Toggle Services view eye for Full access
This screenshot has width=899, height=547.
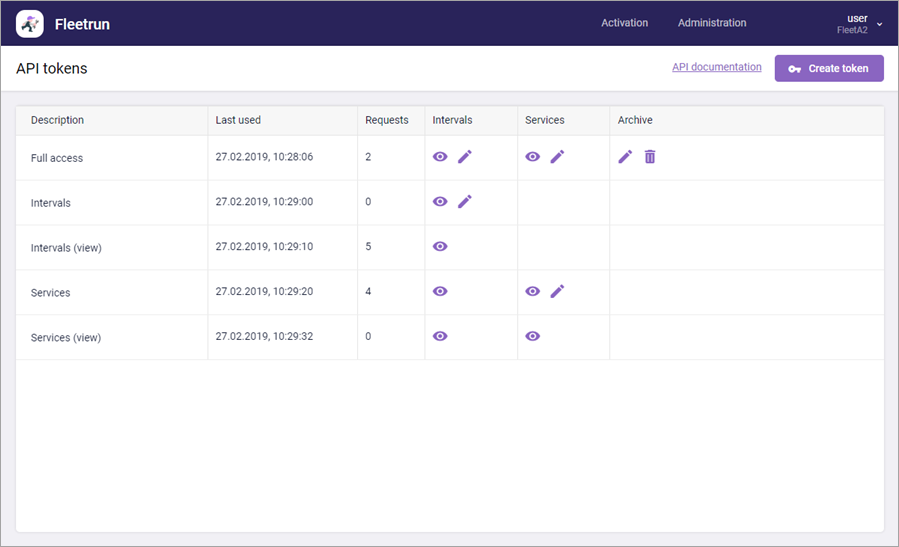click(x=533, y=157)
